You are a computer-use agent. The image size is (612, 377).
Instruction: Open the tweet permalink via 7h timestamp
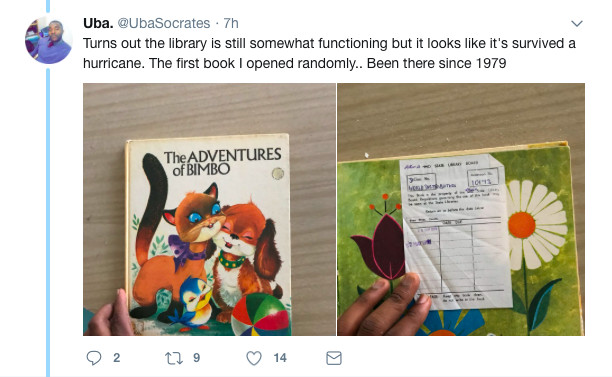231,23
